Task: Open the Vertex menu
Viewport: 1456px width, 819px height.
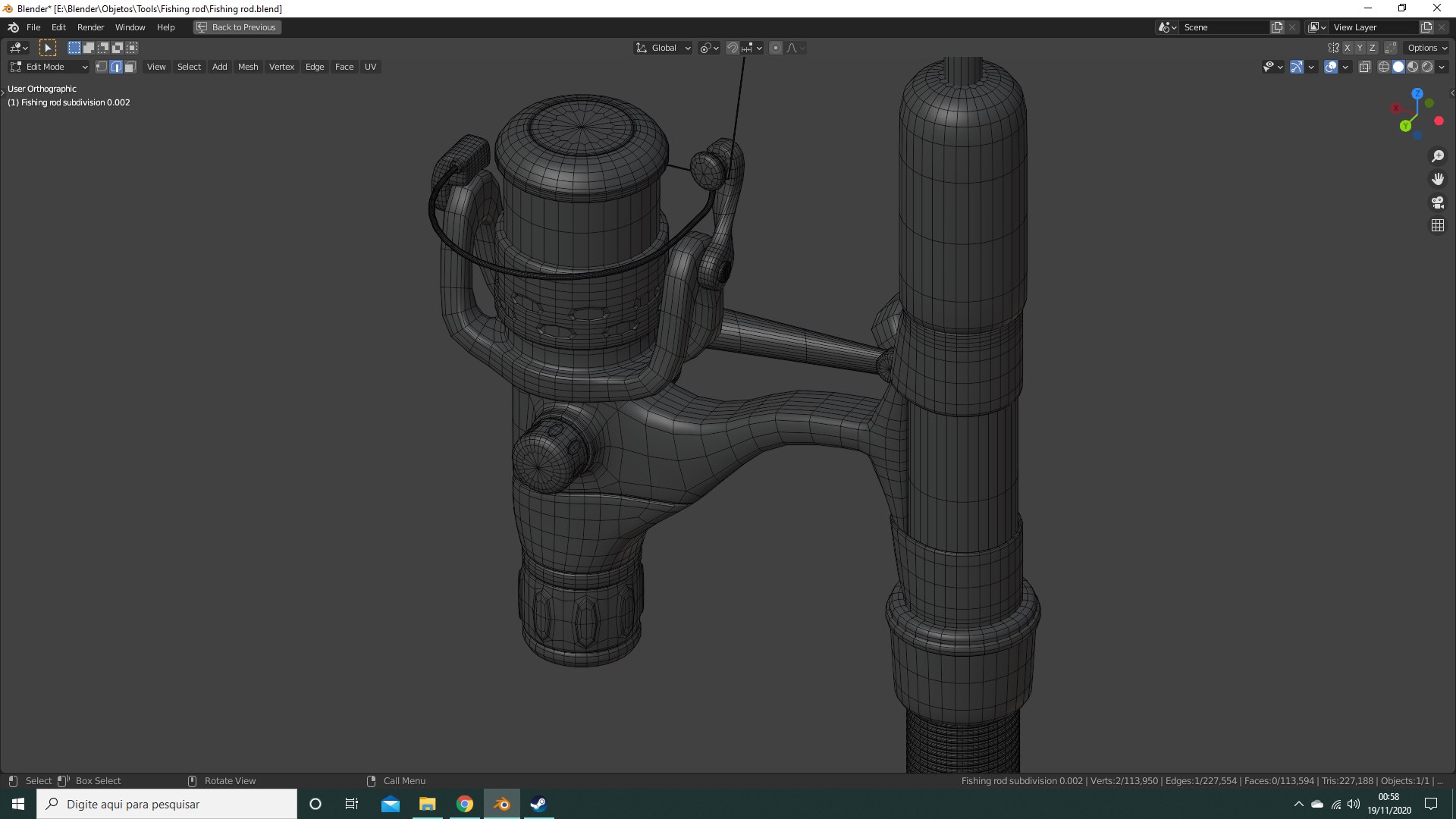Action: [281, 67]
